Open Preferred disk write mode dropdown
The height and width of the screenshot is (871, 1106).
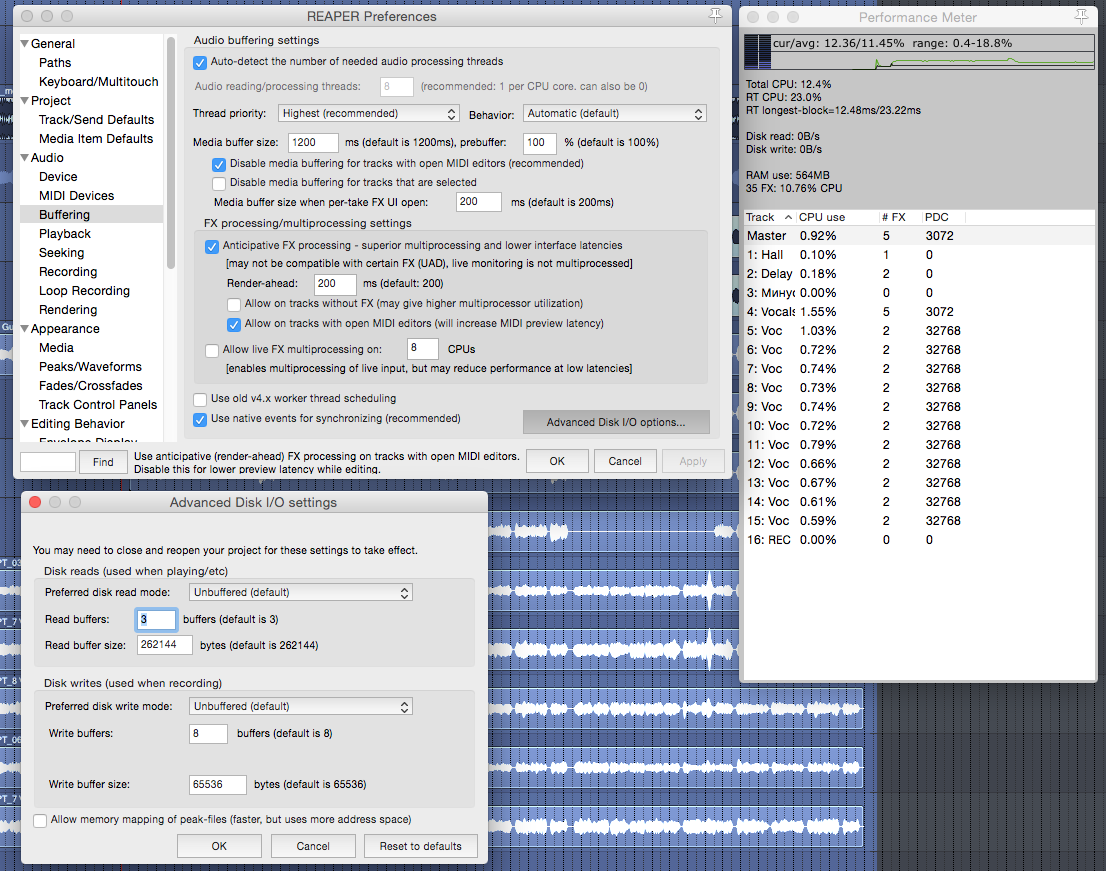click(300, 707)
